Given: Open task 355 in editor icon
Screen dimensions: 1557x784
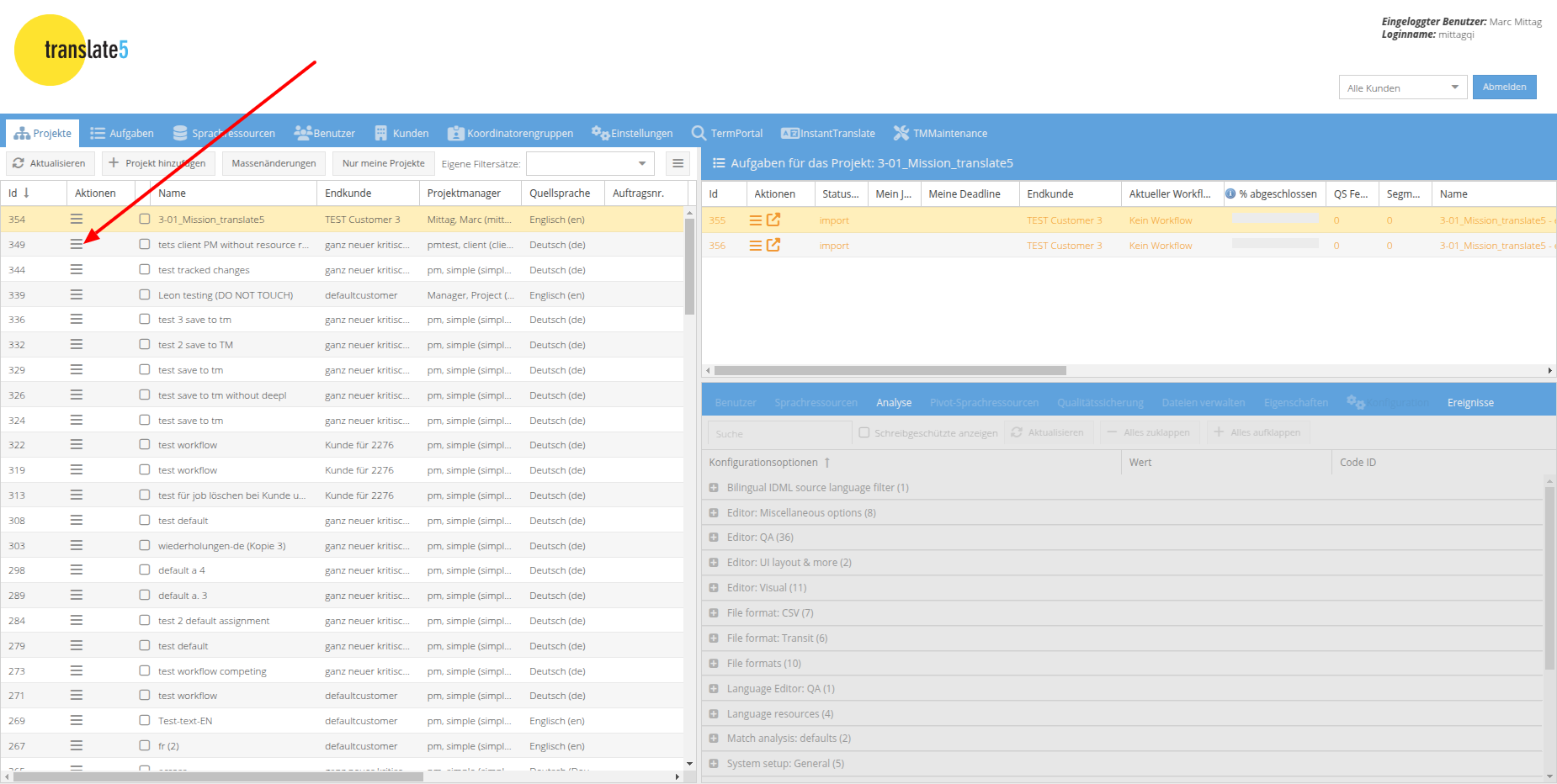Looking at the screenshot, I should point(773,220).
